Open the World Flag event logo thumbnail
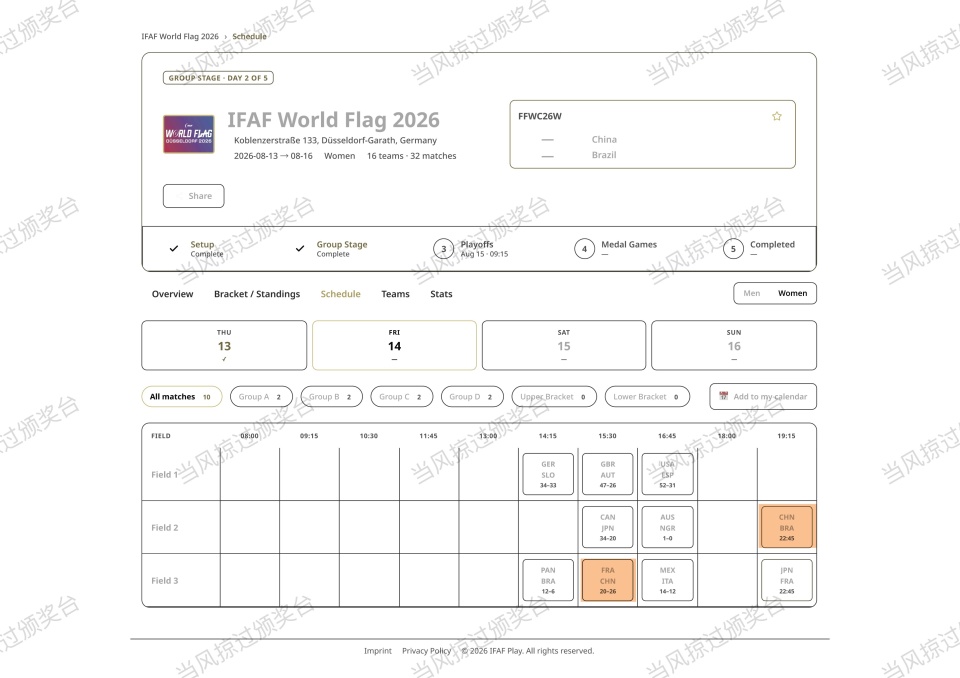The width and height of the screenshot is (960, 678). (189, 134)
